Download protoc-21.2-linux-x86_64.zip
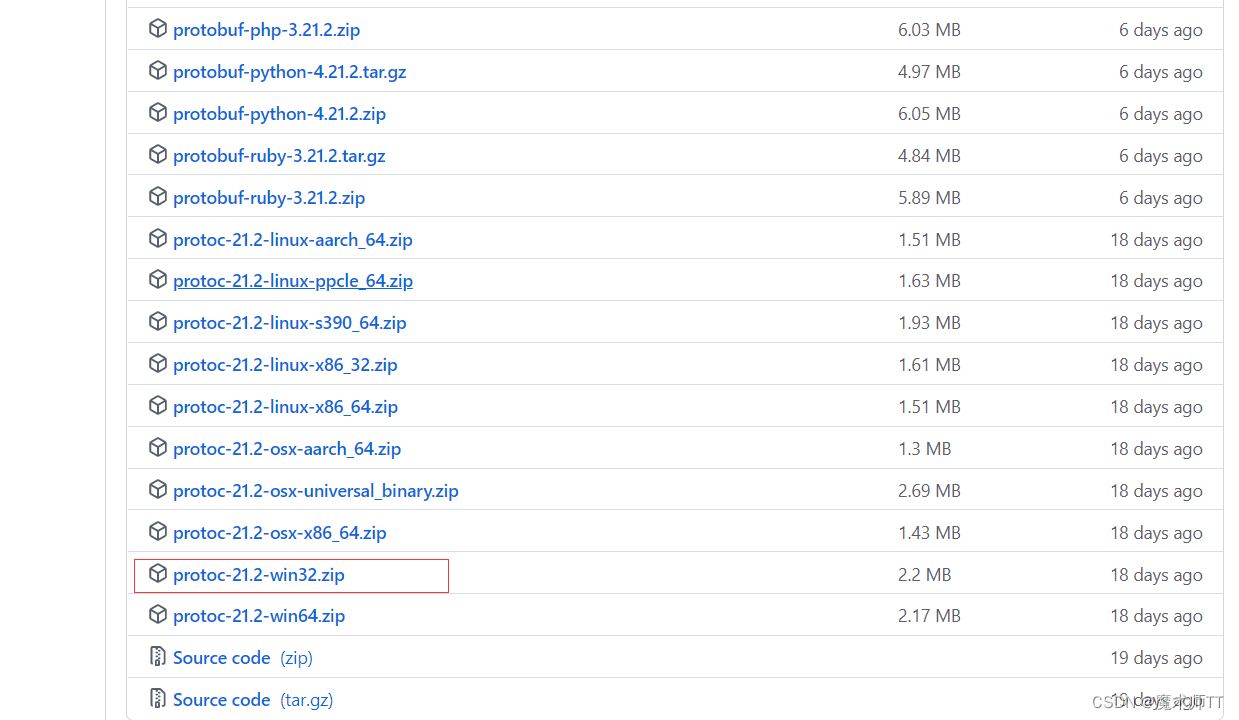Viewport: 1239px width, 720px height. tap(285, 407)
